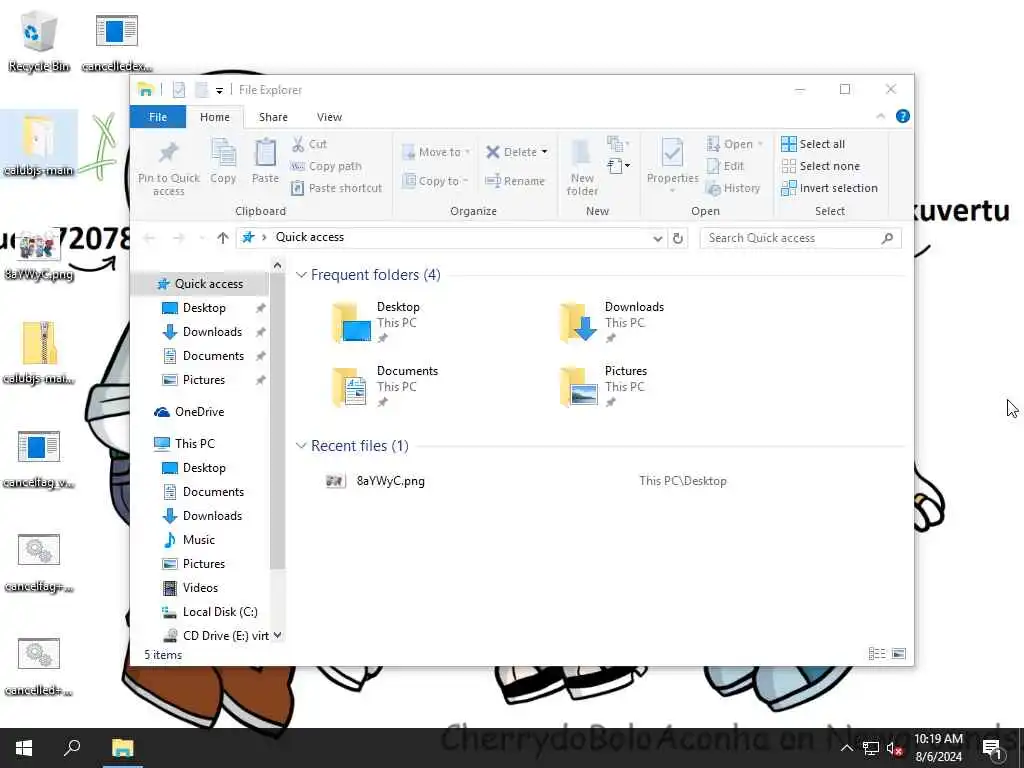Open Pictures folder in Frequent folders

(604, 386)
